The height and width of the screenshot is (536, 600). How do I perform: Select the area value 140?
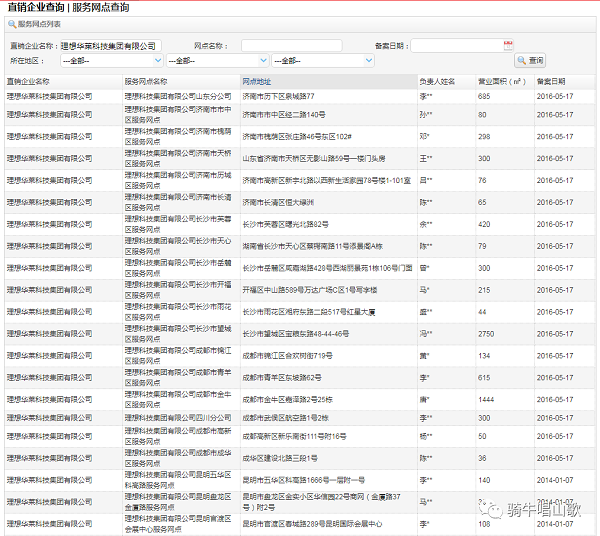[484, 480]
